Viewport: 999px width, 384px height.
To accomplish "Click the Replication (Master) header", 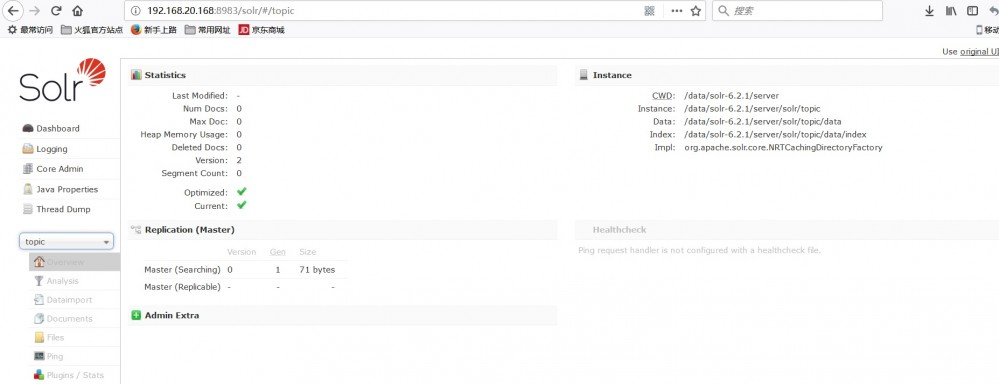I will [343, 229].
